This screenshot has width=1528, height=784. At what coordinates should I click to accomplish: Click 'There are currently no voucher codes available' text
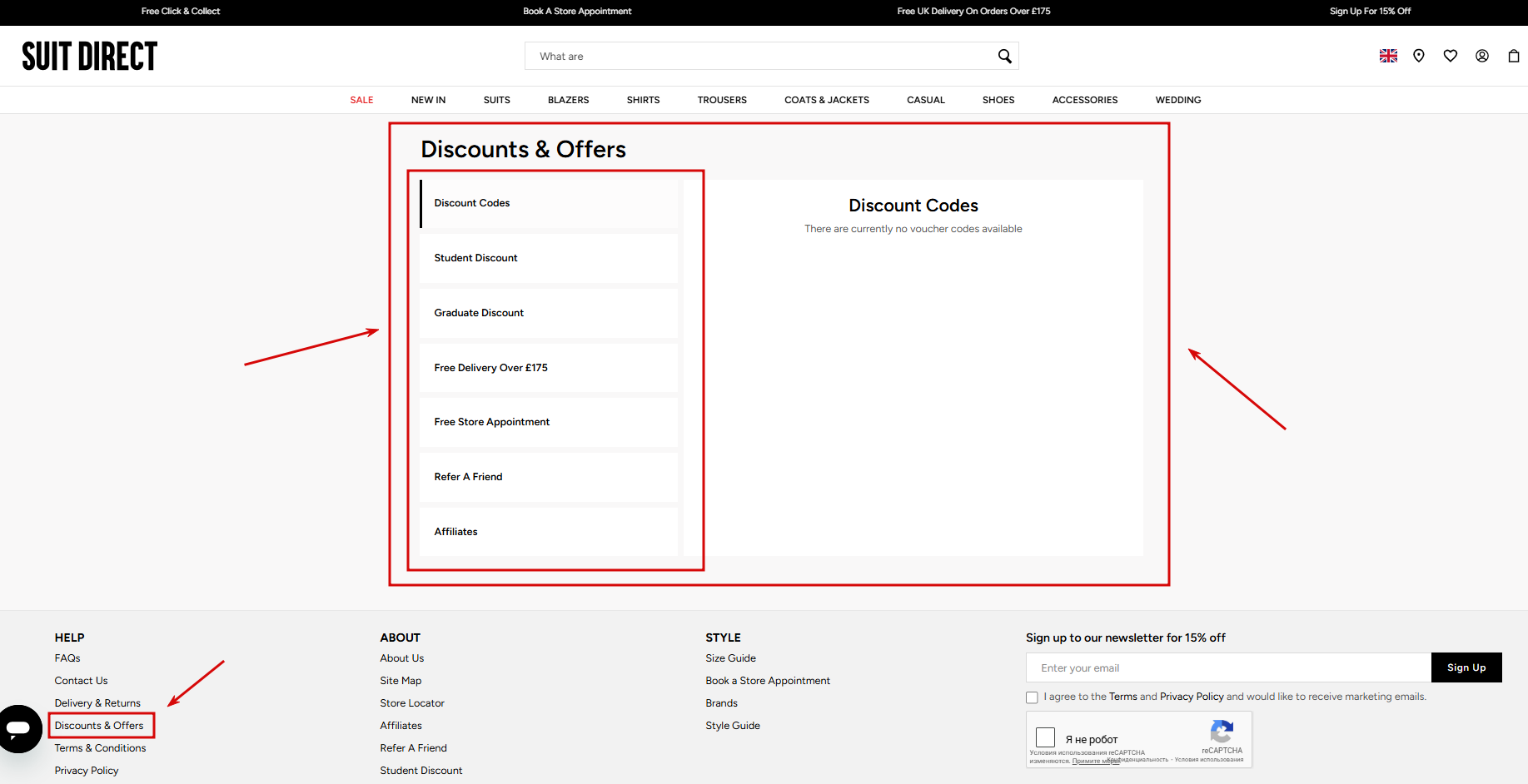coord(913,229)
